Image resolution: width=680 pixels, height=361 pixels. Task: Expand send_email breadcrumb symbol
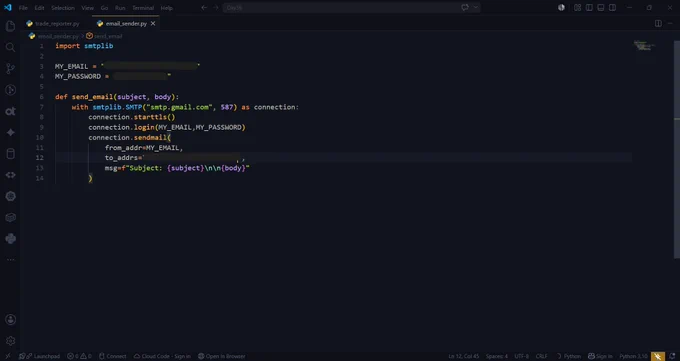coord(104,36)
